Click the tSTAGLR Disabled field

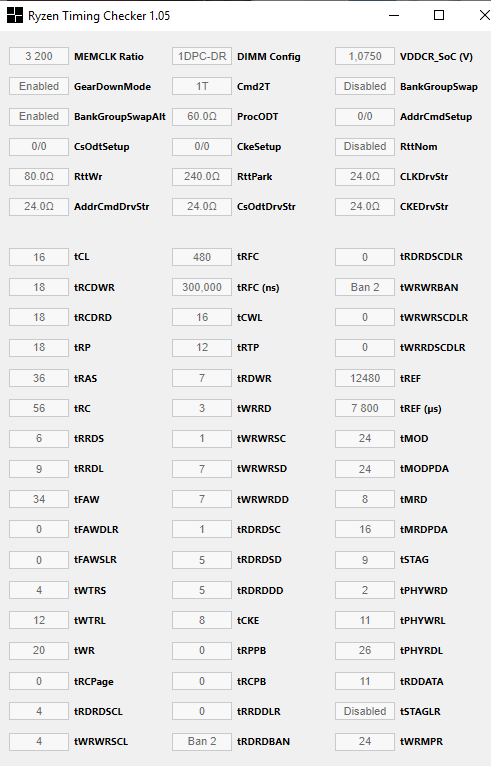point(365,711)
